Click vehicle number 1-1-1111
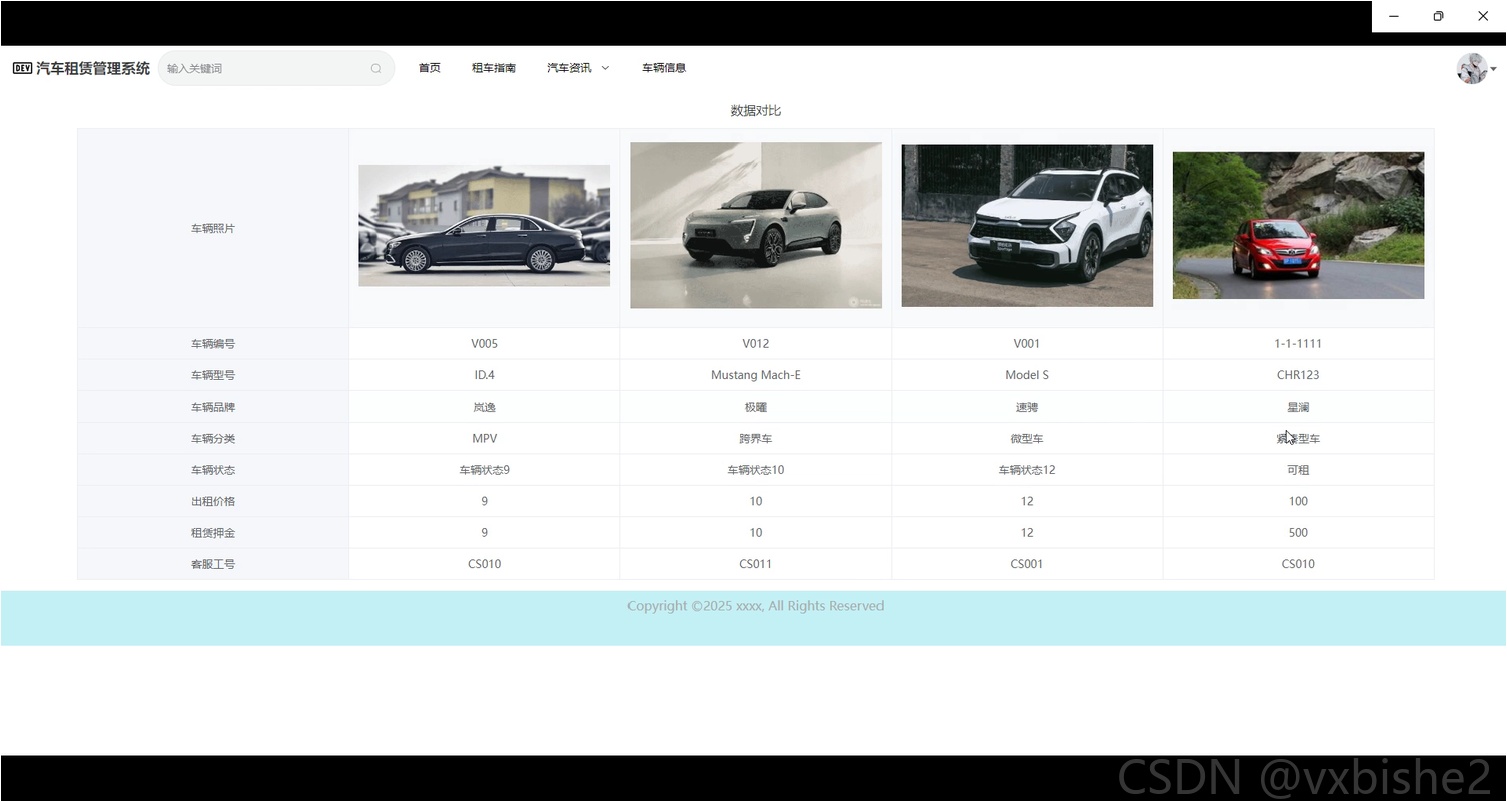 (x=1298, y=344)
